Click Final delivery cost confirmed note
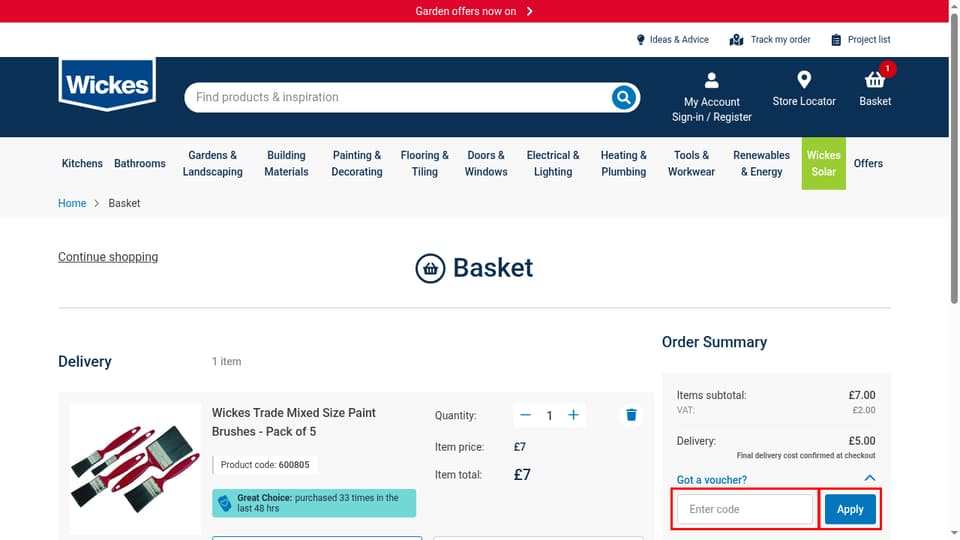The image size is (960, 540). tap(806, 456)
